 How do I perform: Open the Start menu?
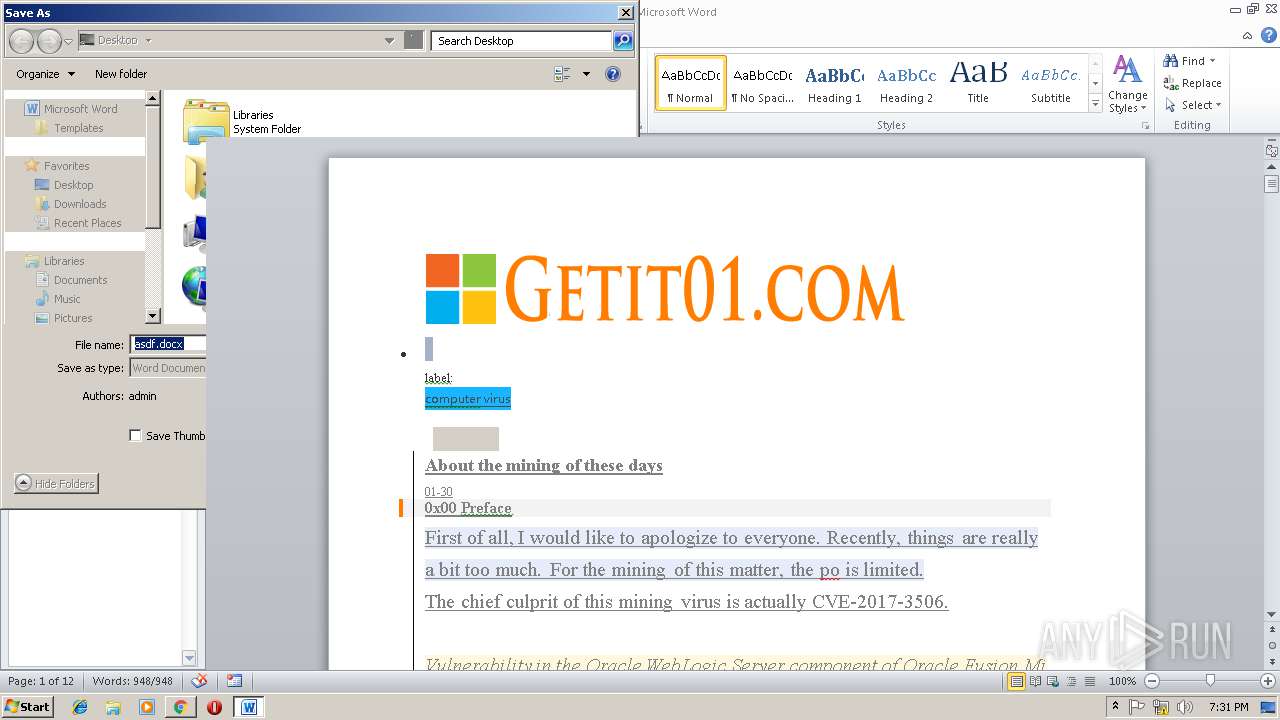point(27,706)
